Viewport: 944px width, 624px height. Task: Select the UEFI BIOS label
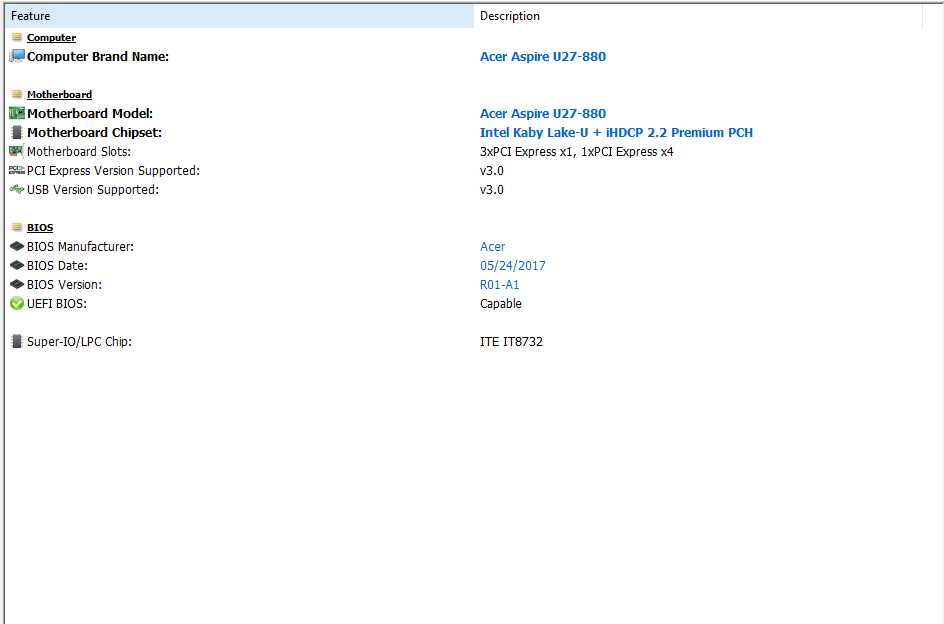pyautogui.click(x=57, y=304)
